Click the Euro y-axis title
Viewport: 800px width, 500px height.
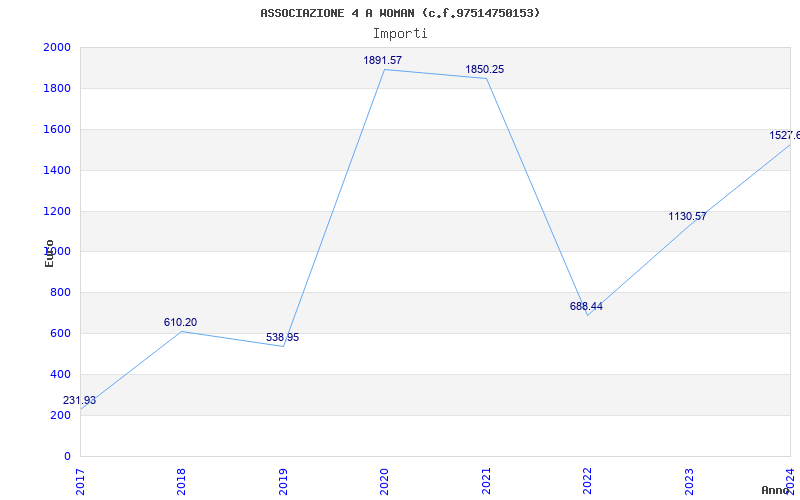(49, 253)
